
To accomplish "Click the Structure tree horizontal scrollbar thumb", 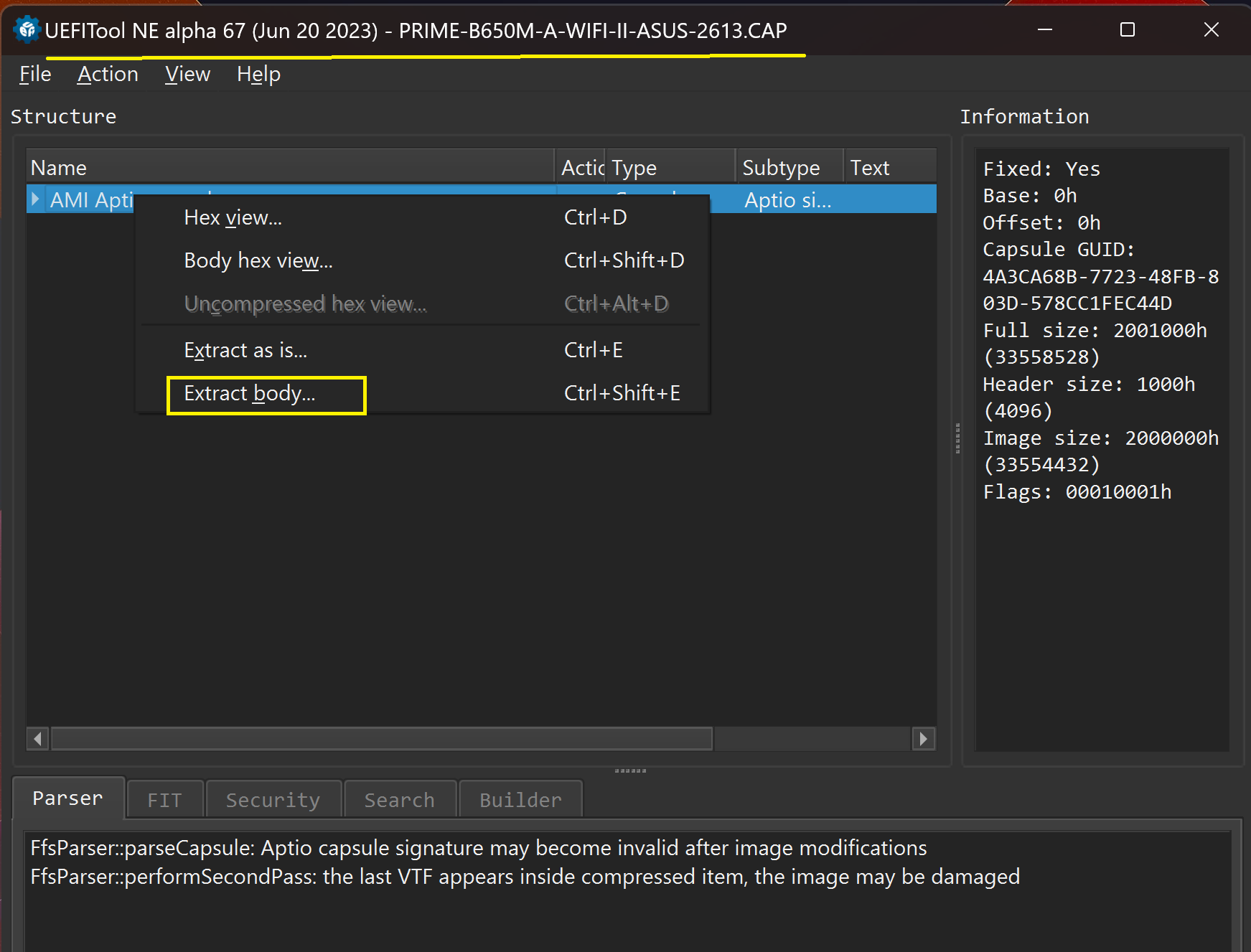I will (380, 738).
